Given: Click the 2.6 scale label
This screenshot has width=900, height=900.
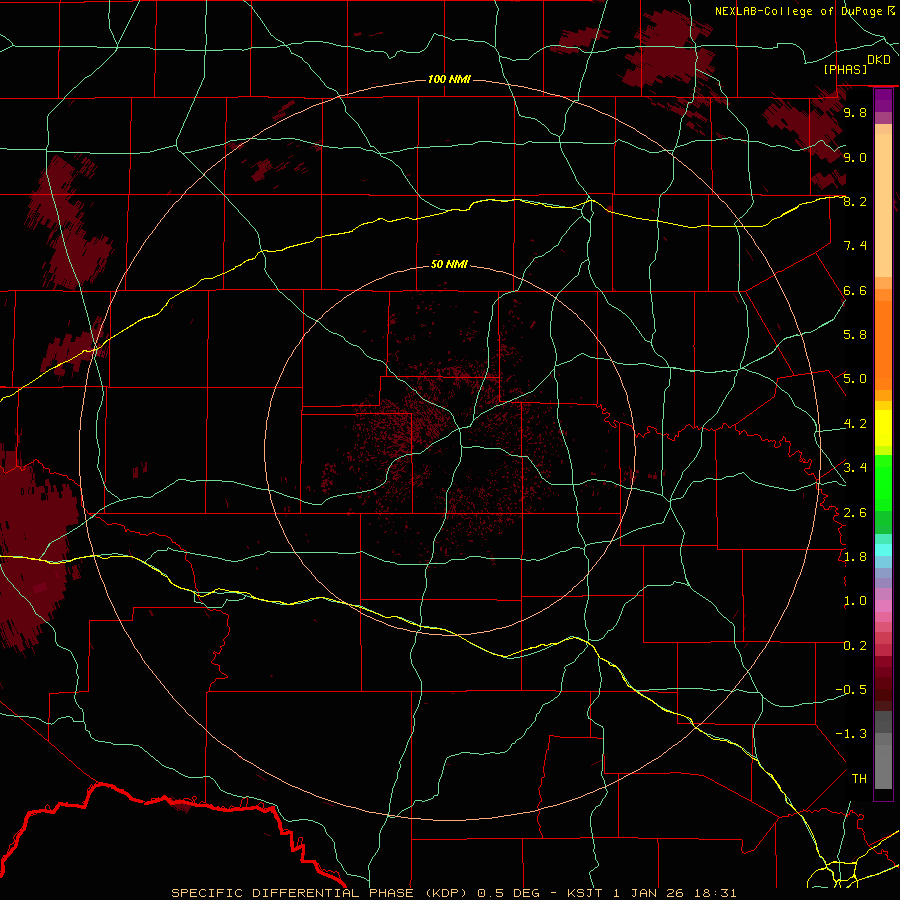Looking at the screenshot, I should [x=855, y=512].
